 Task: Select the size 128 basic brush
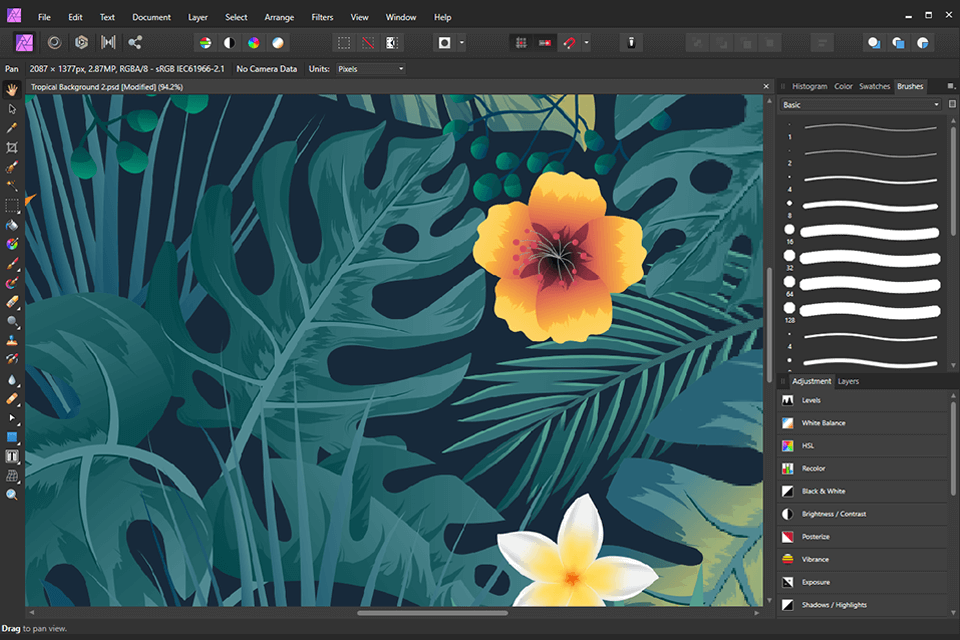point(863,311)
